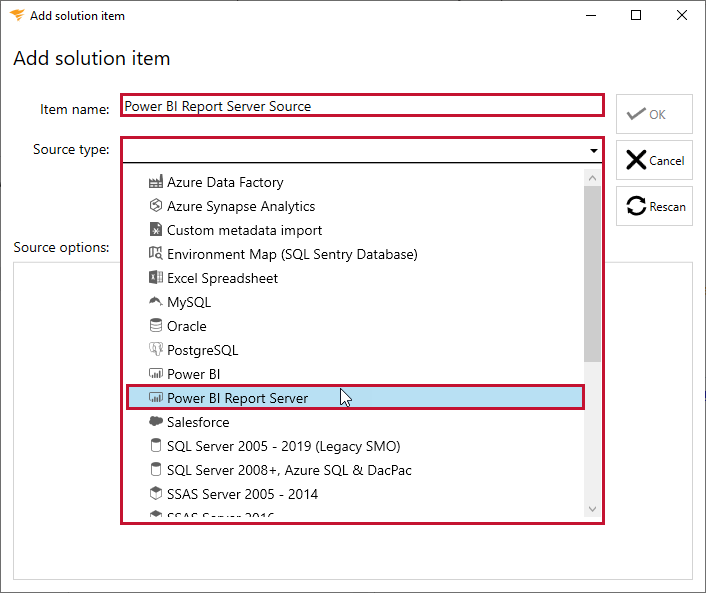Choose Excel Spreadsheet source type

click(355, 278)
